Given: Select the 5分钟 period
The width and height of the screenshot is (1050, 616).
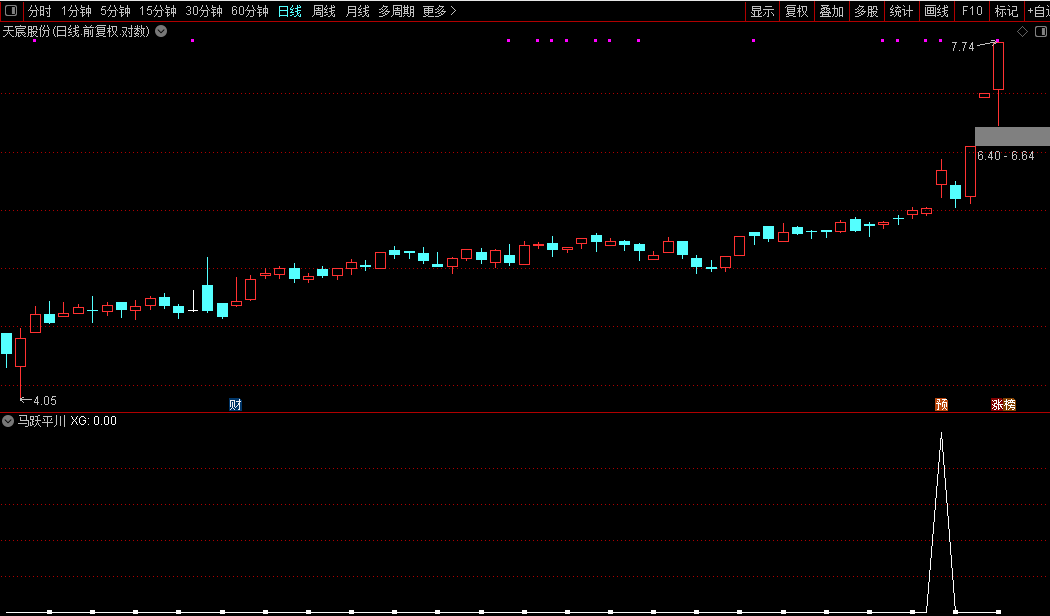Looking at the screenshot, I should click(x=115, y=11).
